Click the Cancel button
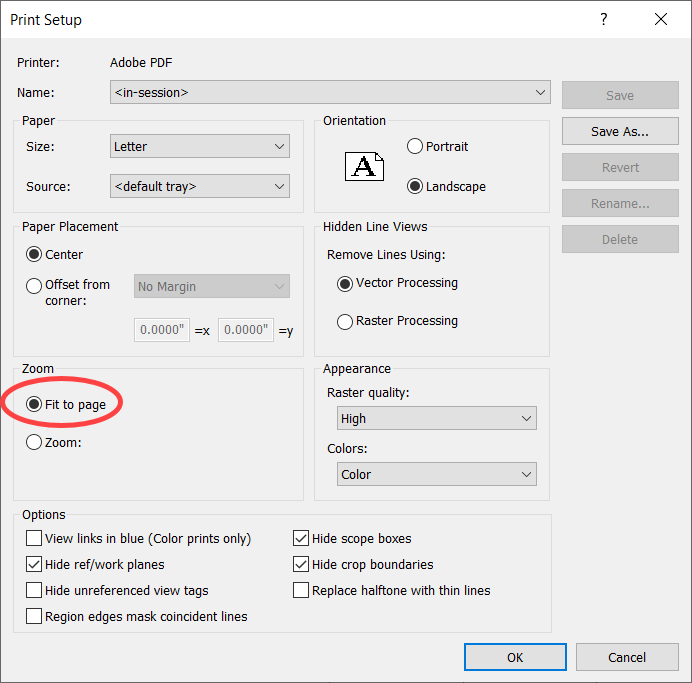This screenshot has width=692, height=683. [627, 657]
